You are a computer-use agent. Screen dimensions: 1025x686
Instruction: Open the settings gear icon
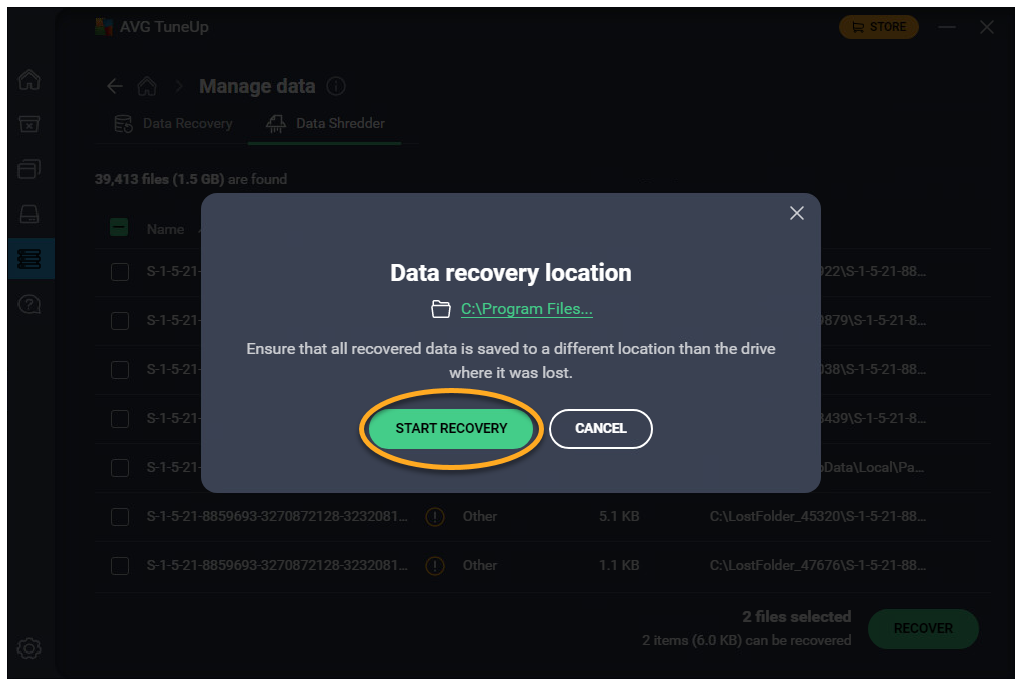30,649
